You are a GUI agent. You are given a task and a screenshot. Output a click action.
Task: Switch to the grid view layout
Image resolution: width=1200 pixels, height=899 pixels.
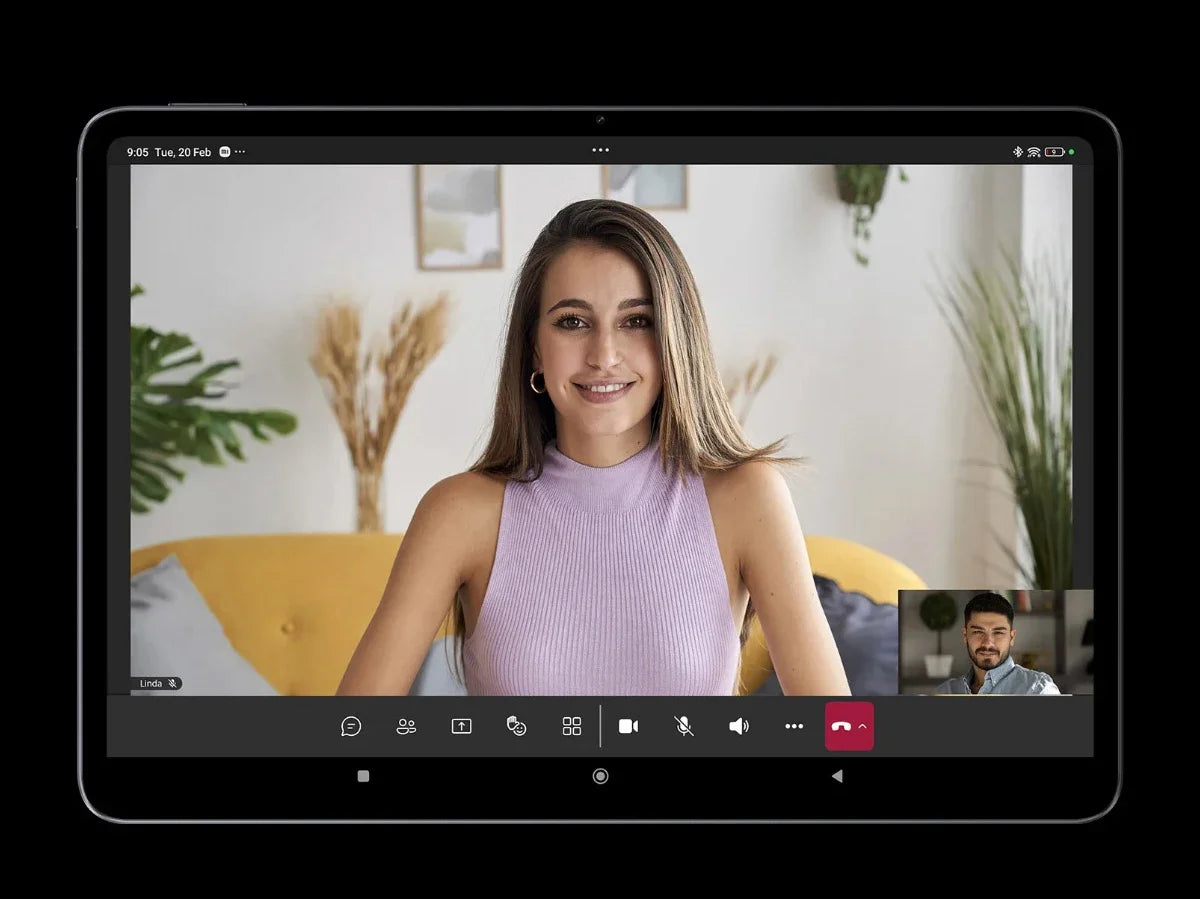click(x=572, y=726)
